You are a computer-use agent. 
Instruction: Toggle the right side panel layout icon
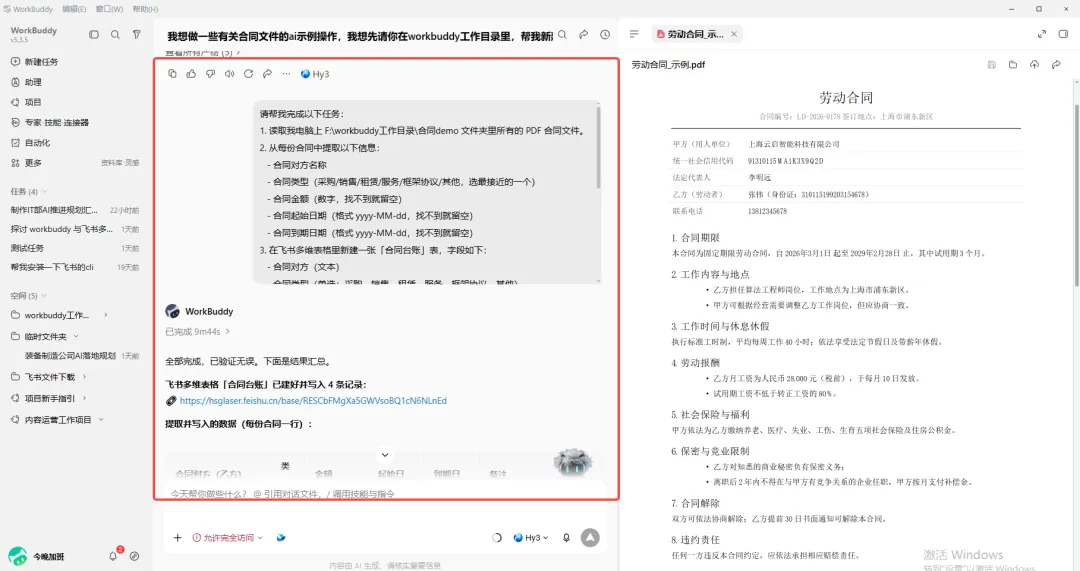pyautogui.click(x=1063, y=34)
